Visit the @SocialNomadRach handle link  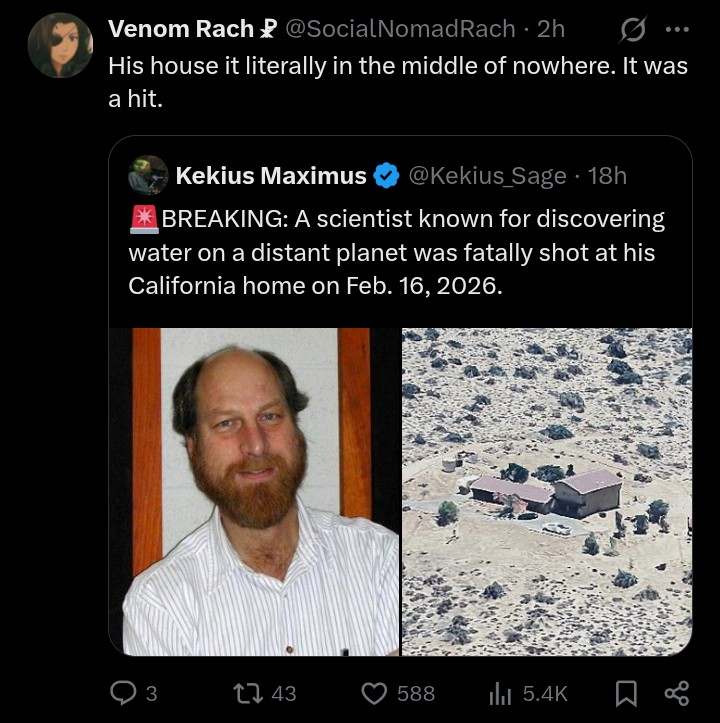401,30
